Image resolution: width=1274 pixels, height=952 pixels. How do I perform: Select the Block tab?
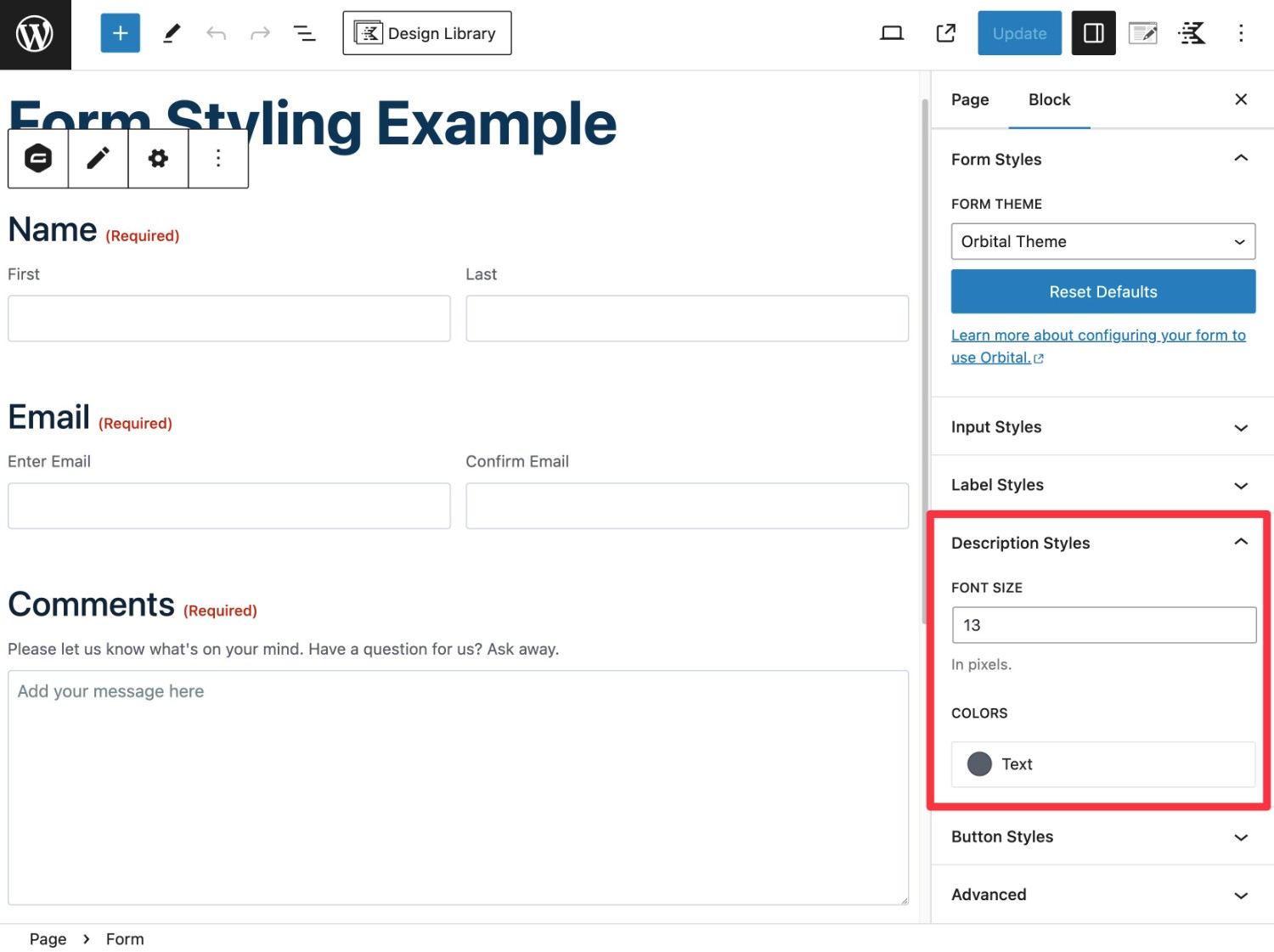[x=1049, y=99]
